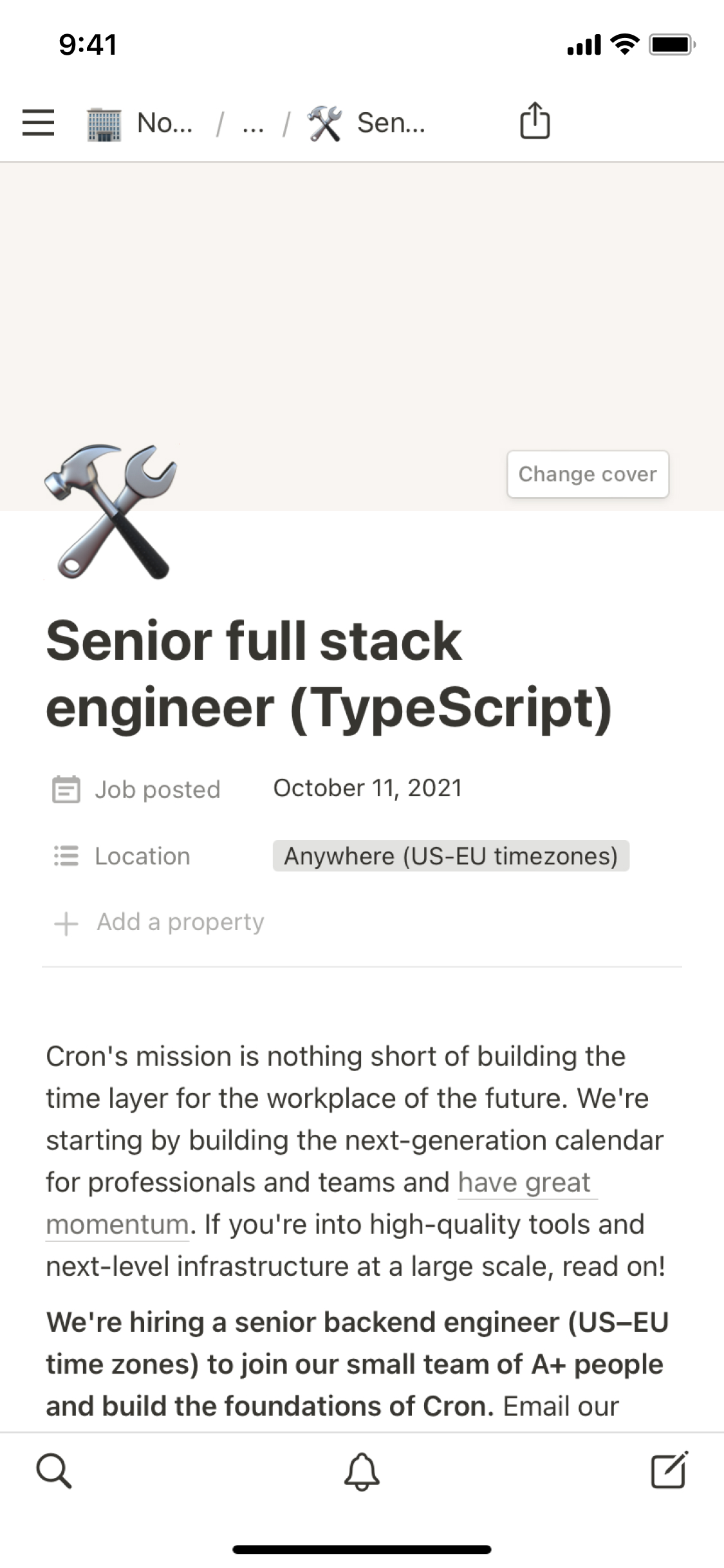This screenshot has width=724, height=1568.
Task: Tap the Location list property icon
Action: (x=66, y=856)
